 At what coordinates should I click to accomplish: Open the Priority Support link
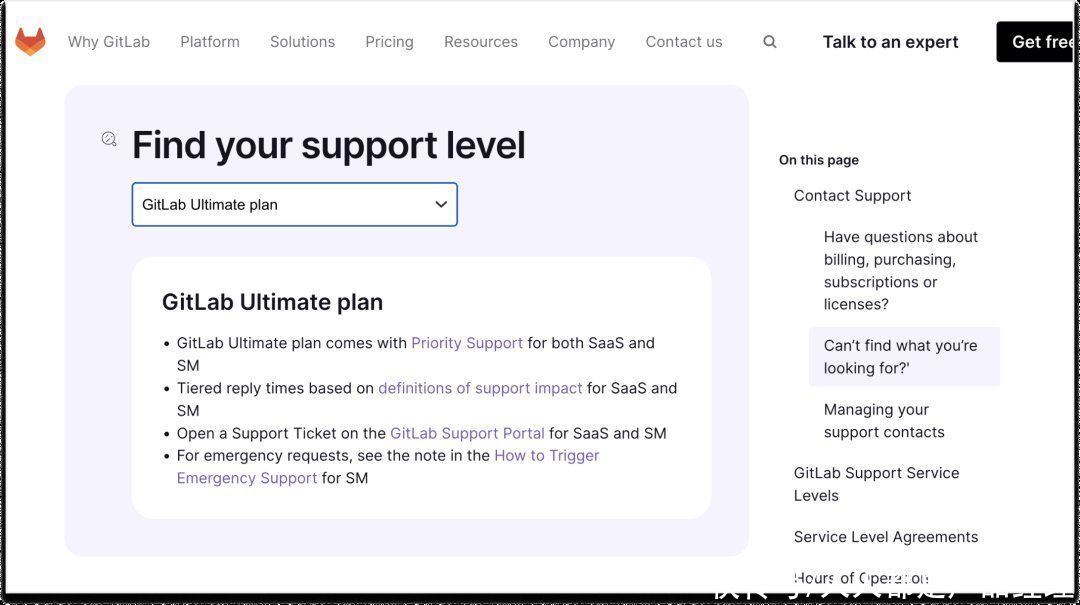pyautogui.click(x=467, y=343)
